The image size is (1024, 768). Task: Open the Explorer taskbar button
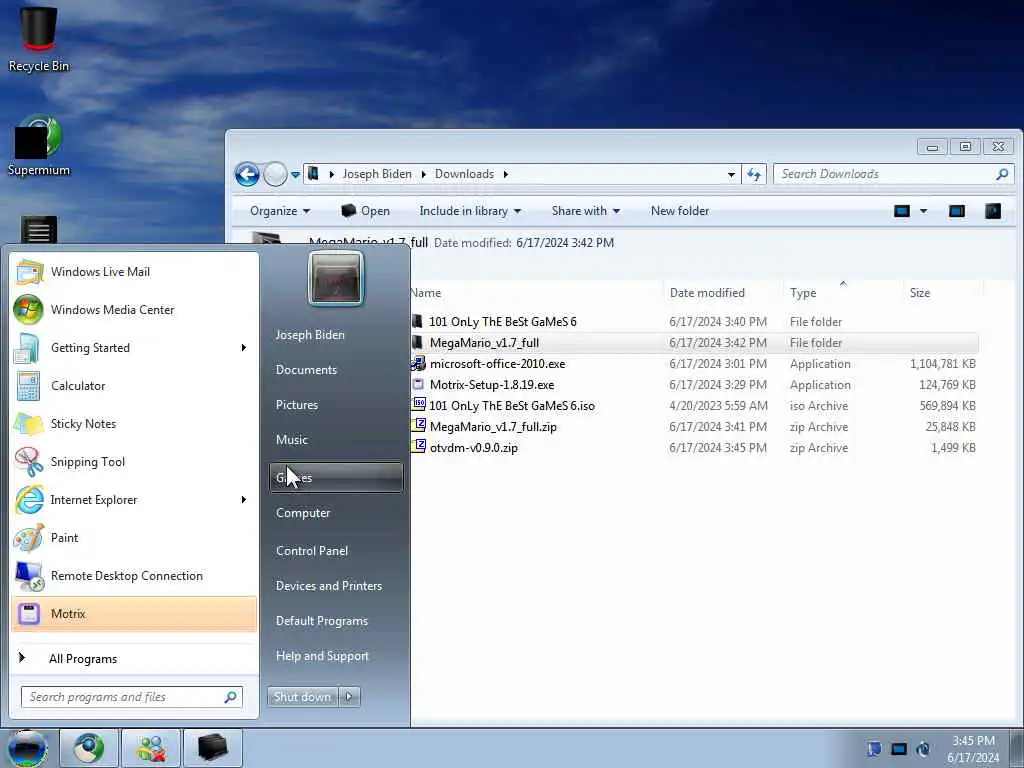point(213,748)
